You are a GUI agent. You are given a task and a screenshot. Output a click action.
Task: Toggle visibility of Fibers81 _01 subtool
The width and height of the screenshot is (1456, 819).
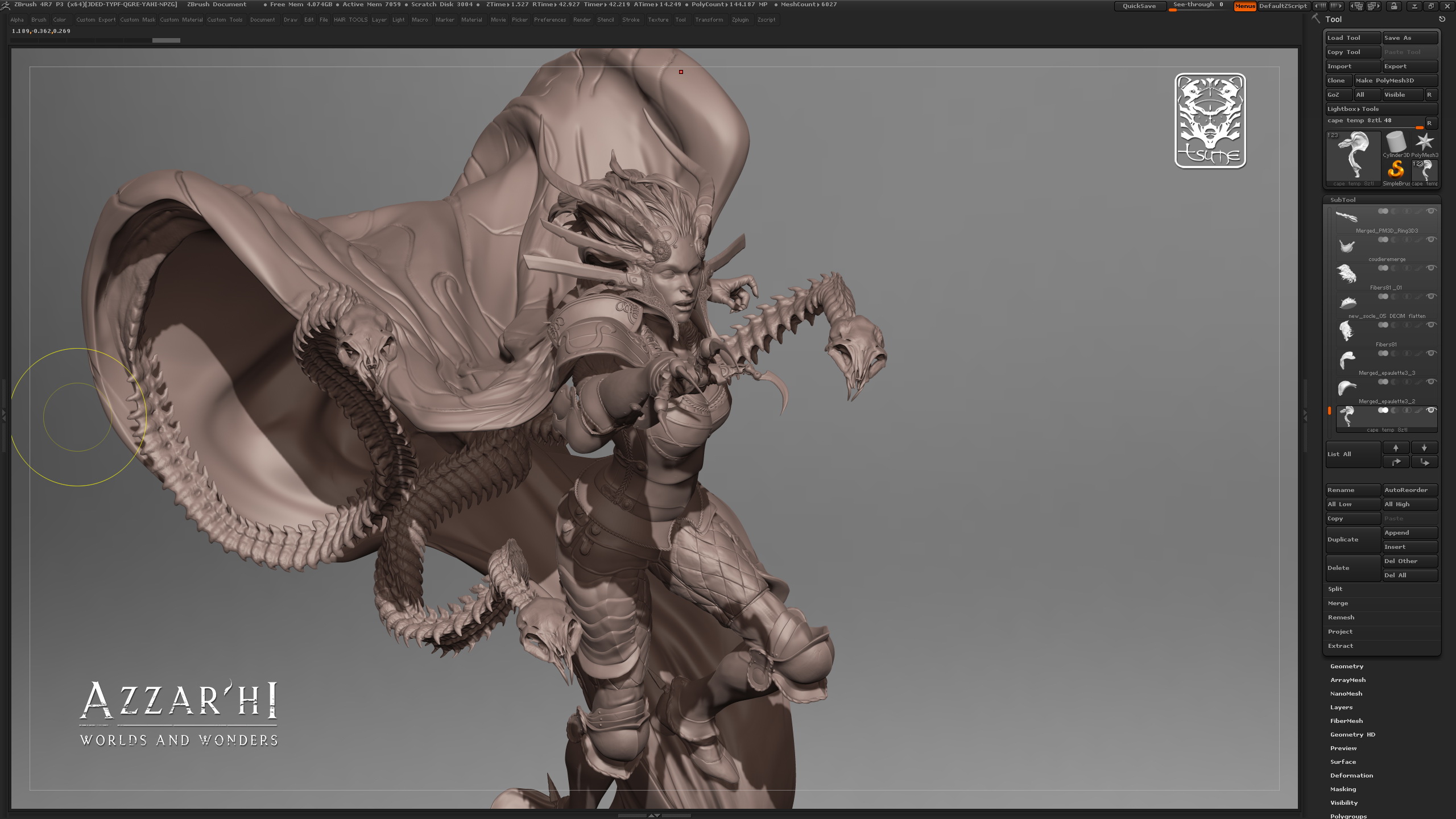tap(1432, 268)
